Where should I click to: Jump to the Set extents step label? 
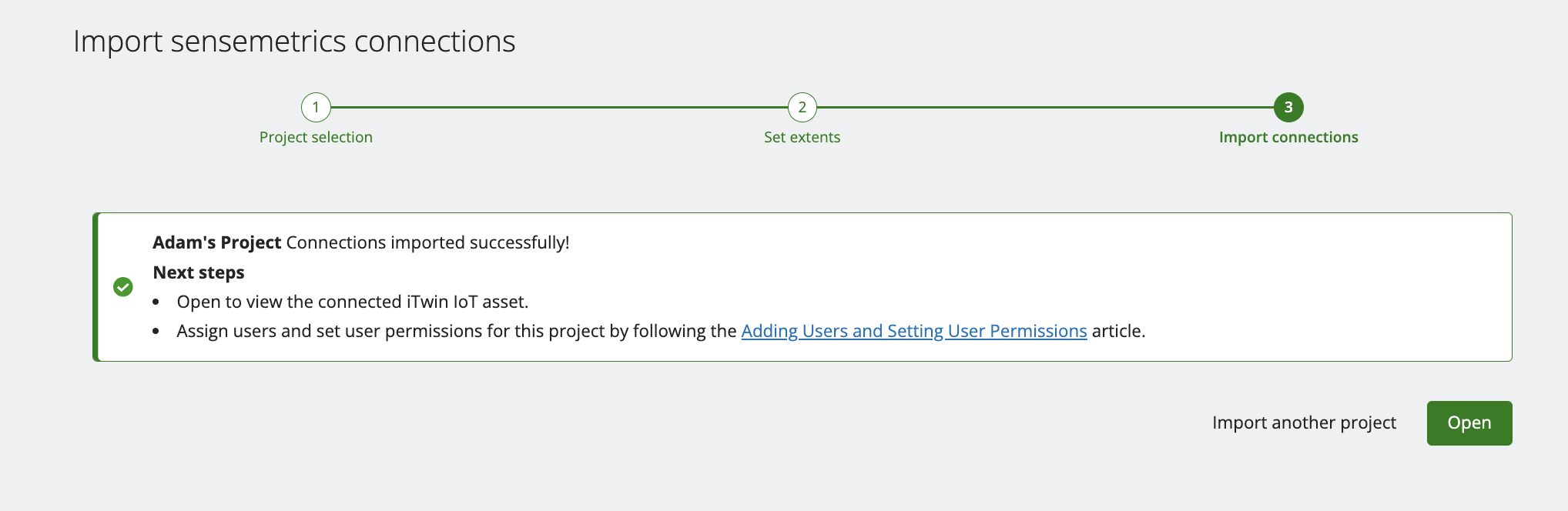[802, 138]
